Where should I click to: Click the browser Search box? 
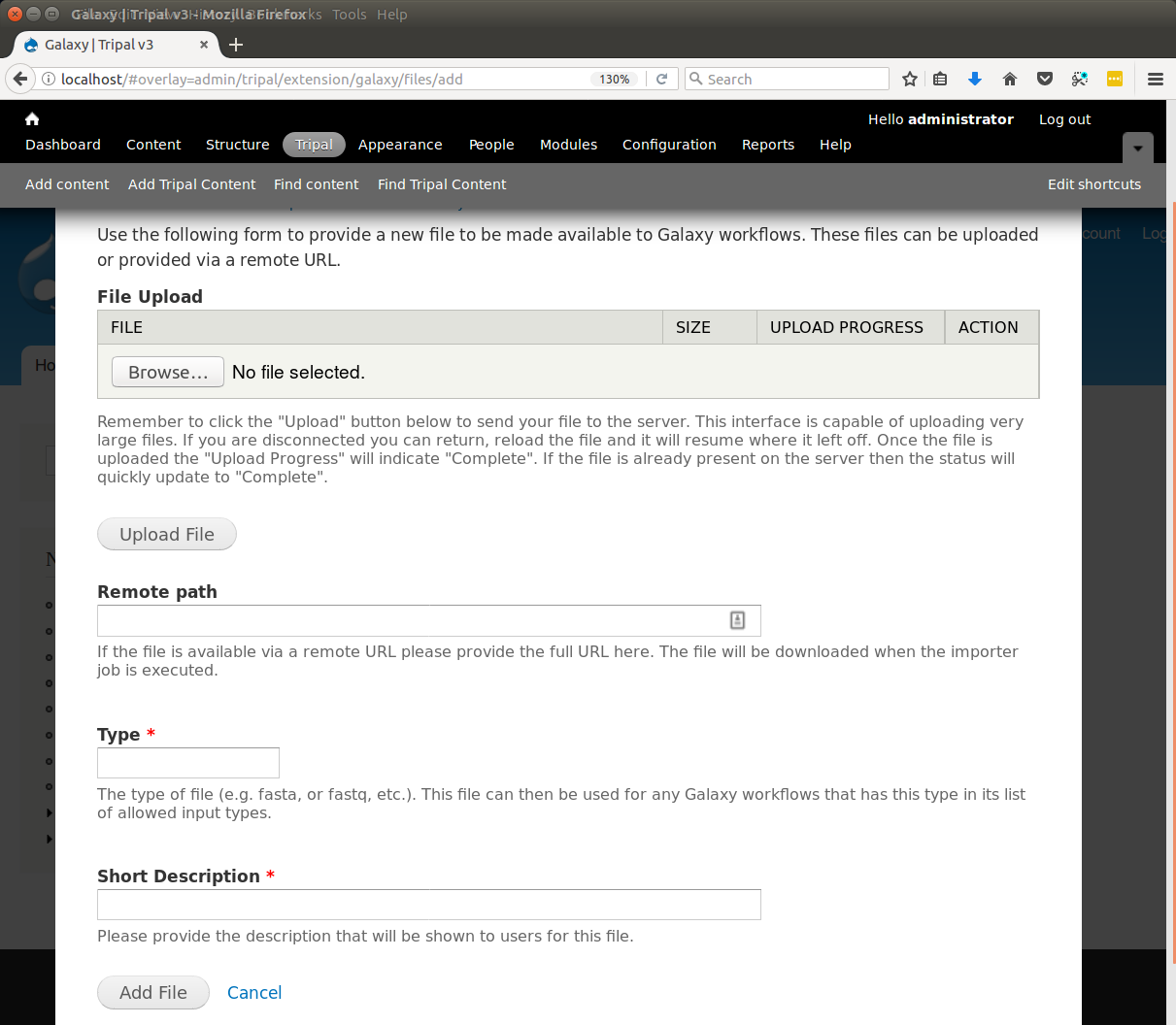click(x=787, y=79)
